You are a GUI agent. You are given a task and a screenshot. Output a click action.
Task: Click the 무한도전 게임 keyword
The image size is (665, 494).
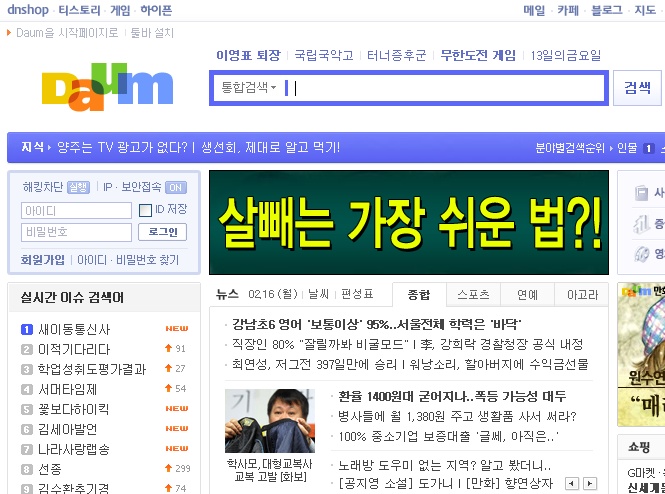point(478,55)
